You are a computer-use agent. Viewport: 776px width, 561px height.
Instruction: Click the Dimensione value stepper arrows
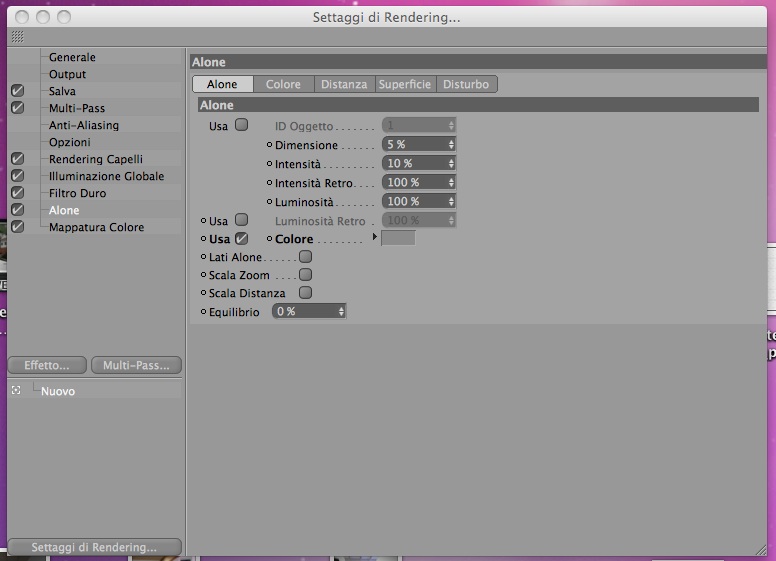coord(451,144)
